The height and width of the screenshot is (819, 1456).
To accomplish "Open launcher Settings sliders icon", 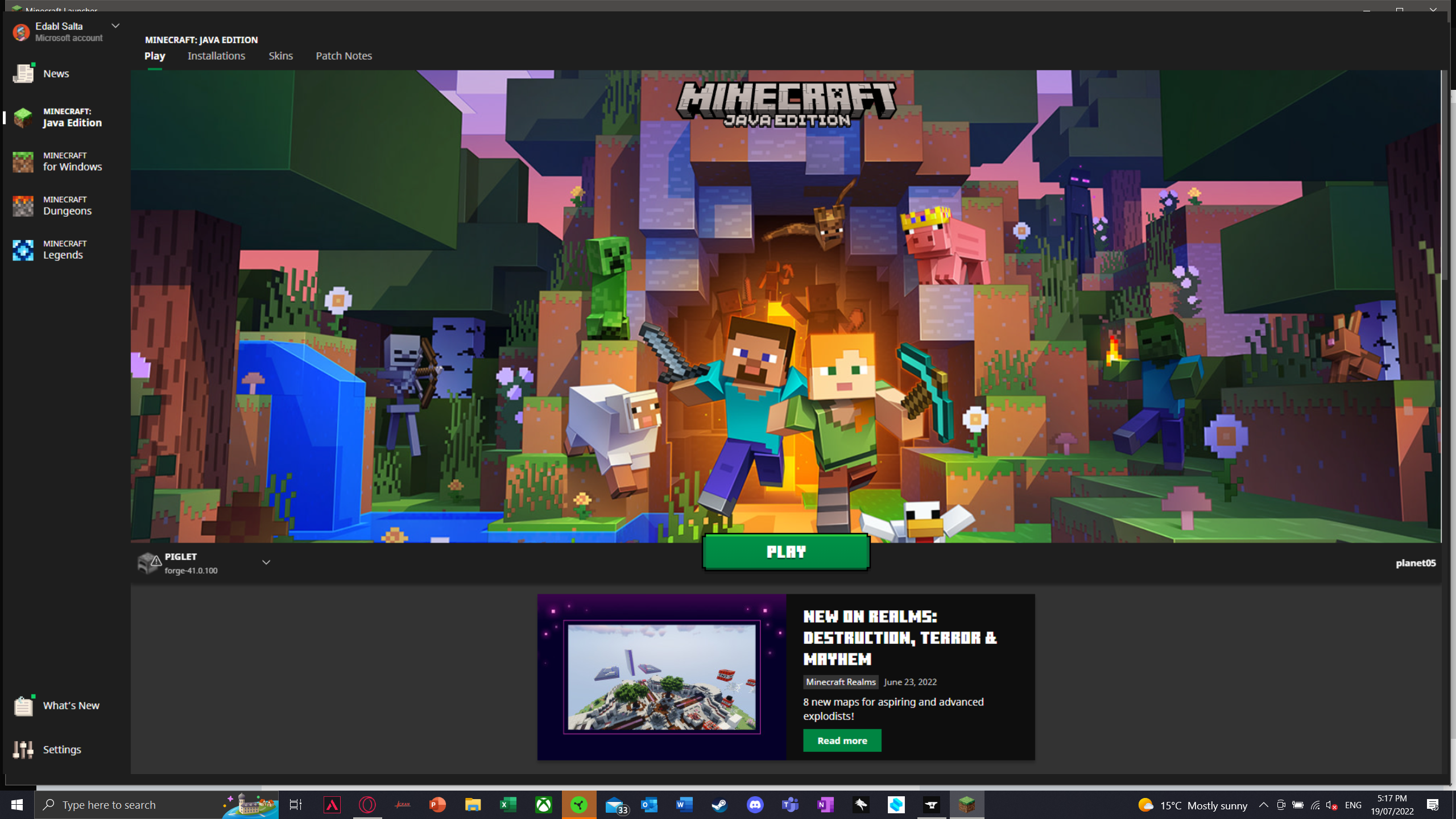I will click(x=23, y=750).
